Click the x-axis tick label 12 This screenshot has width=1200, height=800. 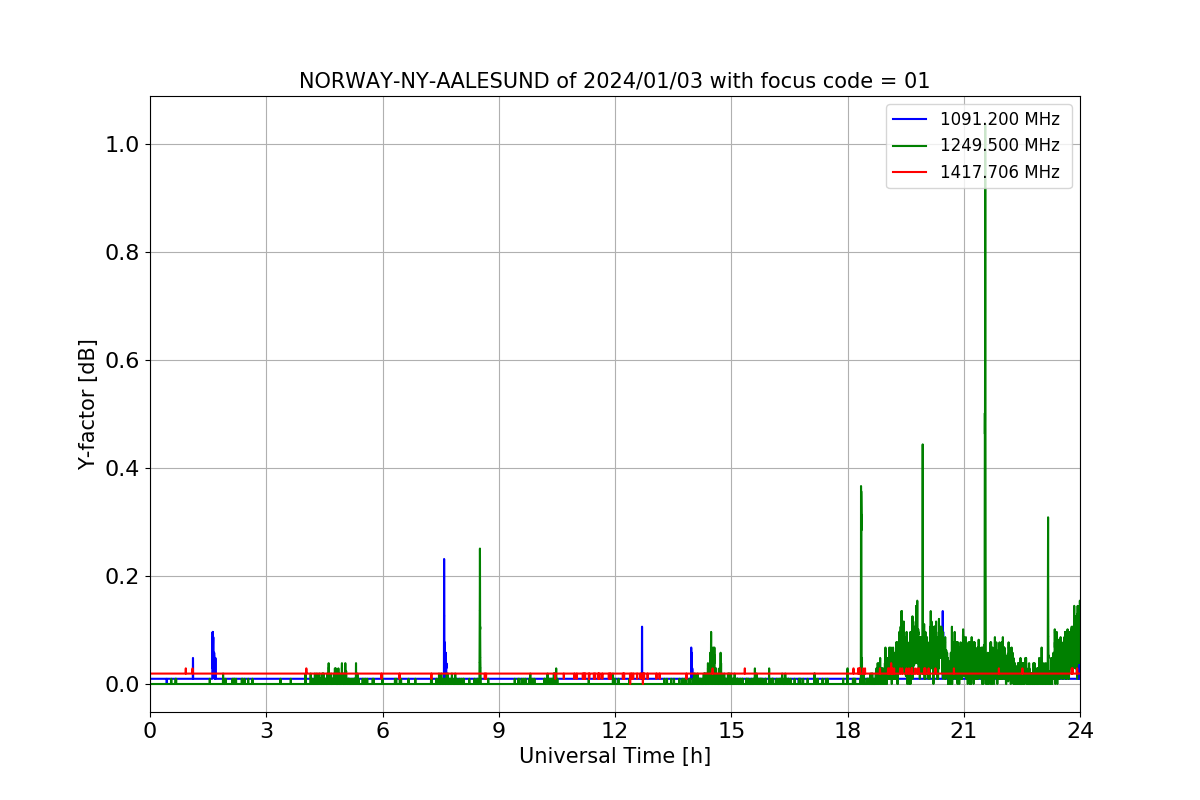pyautogui.click(x=615, y=730)
